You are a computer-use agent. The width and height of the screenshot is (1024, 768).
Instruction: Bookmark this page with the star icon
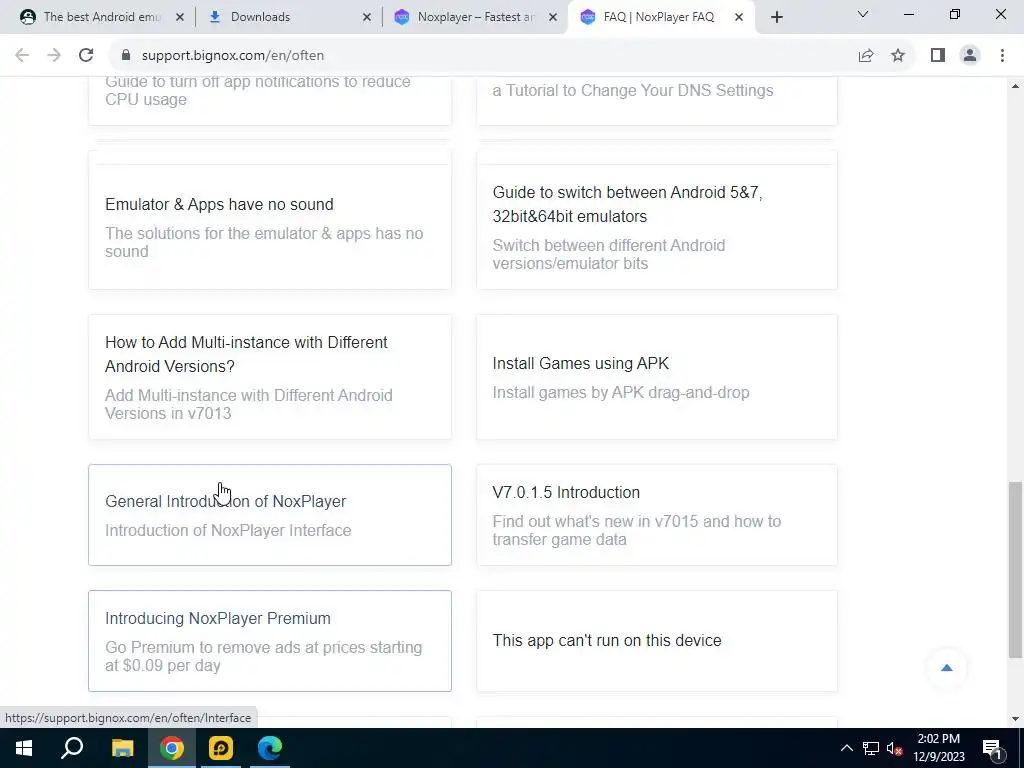[898, 56]
